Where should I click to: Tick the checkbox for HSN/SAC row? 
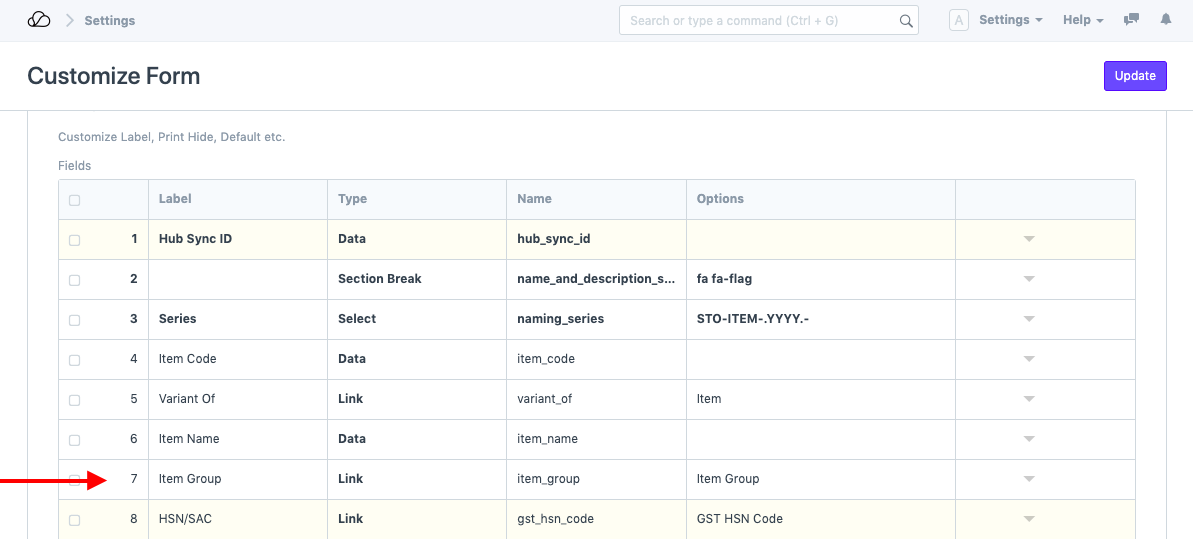click(x=74, y=520)
